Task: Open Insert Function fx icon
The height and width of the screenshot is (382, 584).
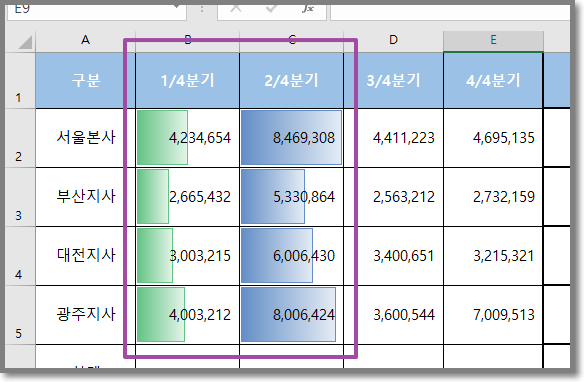Action: point(307,9)
